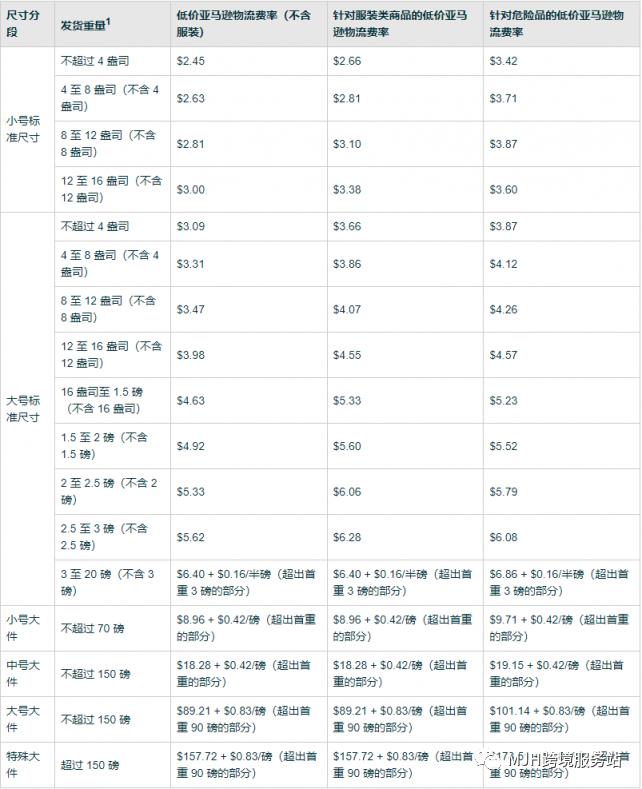Click the 大号标准尺寸 row label
This screenshot has height=789, width=642.
tap(25, 407)
